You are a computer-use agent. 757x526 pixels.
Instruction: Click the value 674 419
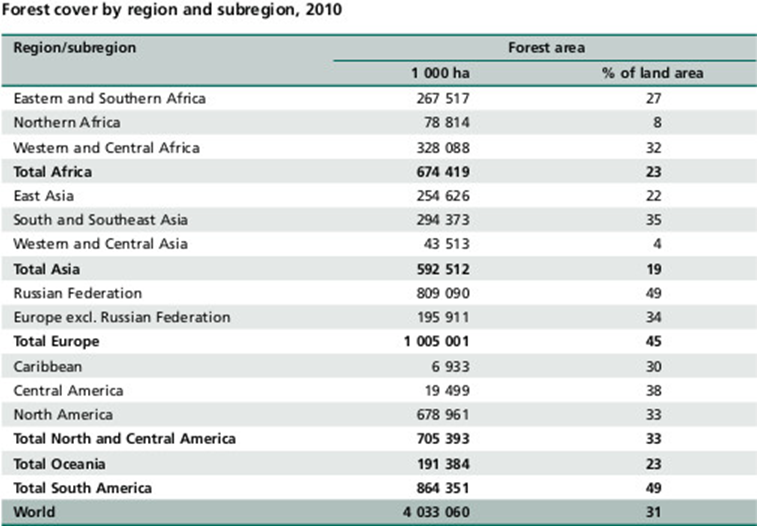coord(443,172)
